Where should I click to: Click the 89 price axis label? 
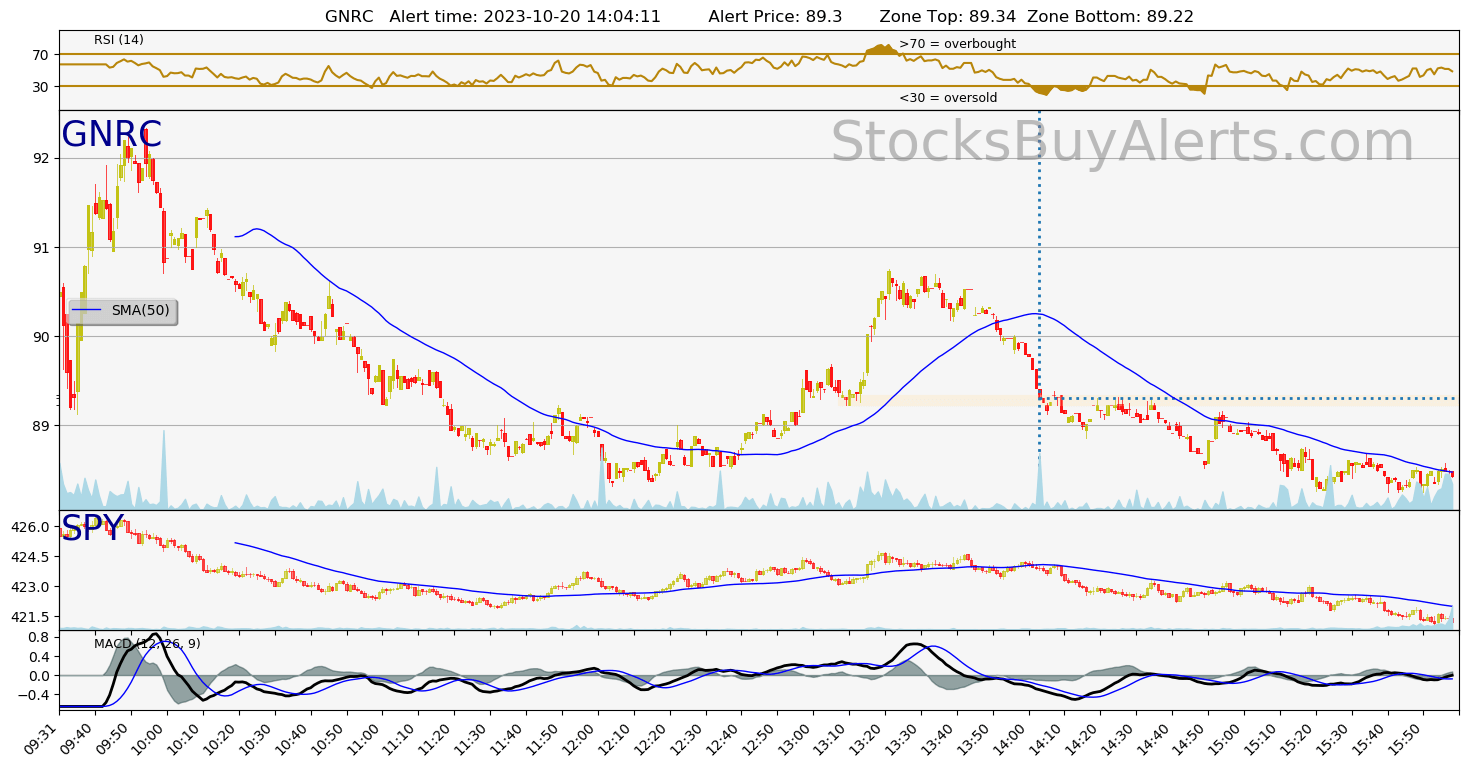[x=42, y=426]
